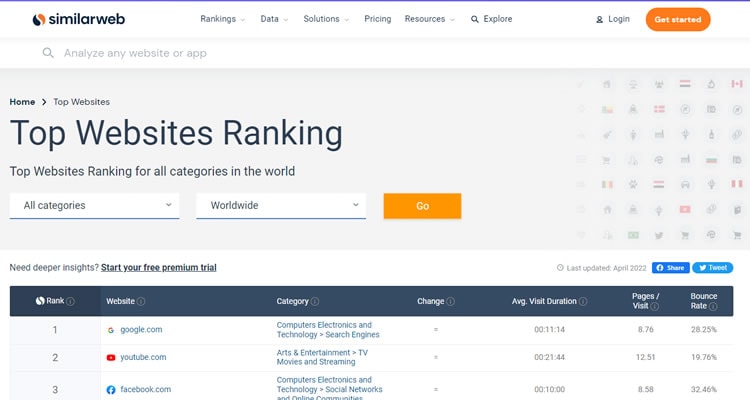Click the Rank column header
Screen dimensions: 750x400
click(55, 301)
